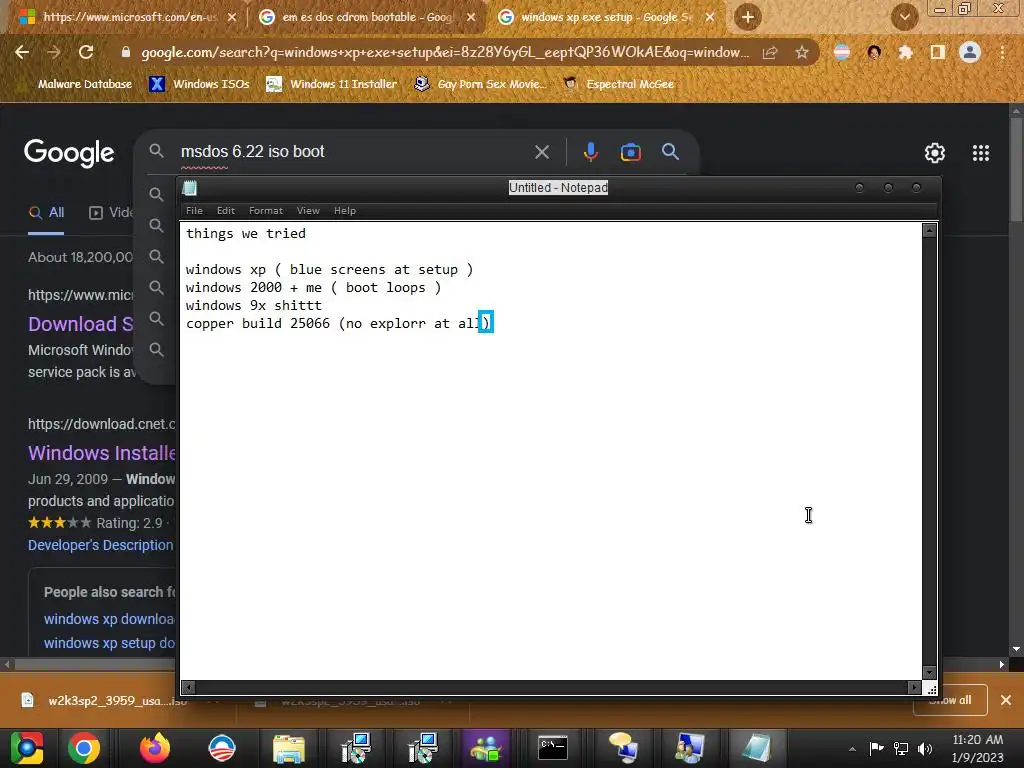This screenshot has height=768, width=1024.
Task: Open the Windows 11 Installer bookmark
Action: (x=332, y=84)
